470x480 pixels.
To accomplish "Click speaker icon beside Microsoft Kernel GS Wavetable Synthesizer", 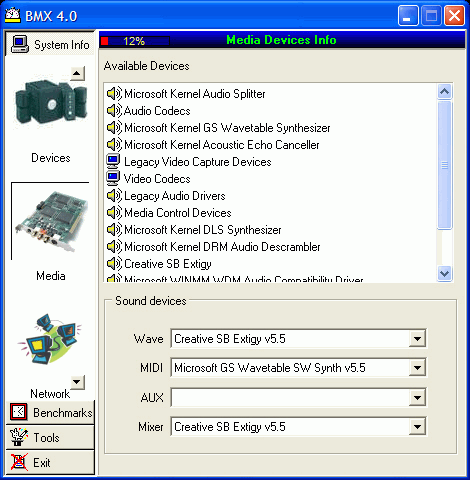I will pyautogui.click(x=114, y=128).
